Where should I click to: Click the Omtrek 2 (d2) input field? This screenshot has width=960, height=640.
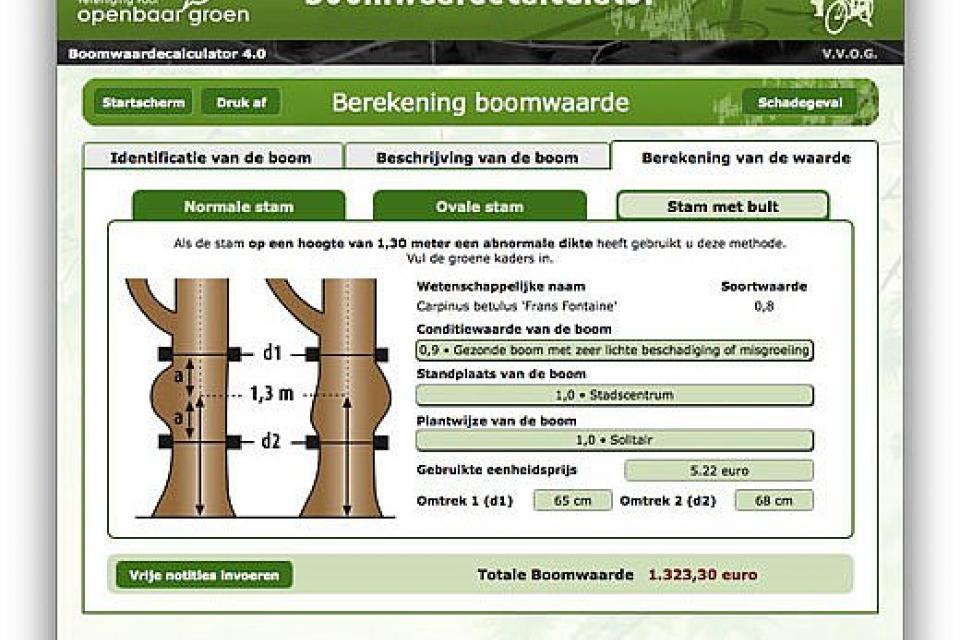pos(774,499)
